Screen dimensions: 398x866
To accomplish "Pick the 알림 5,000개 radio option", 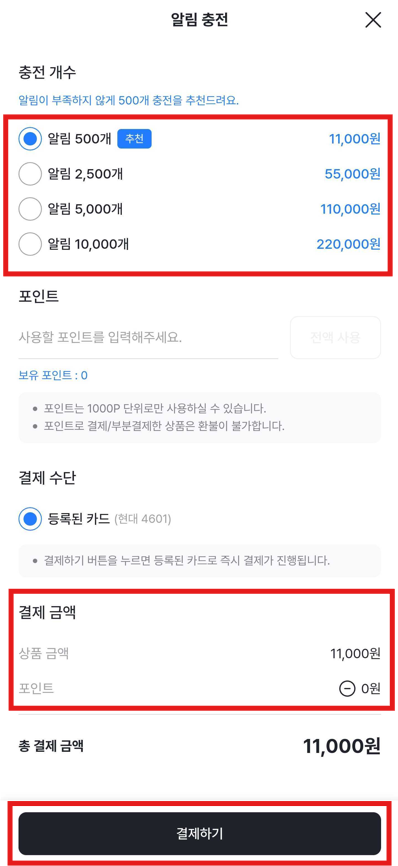I will (30, 209).
